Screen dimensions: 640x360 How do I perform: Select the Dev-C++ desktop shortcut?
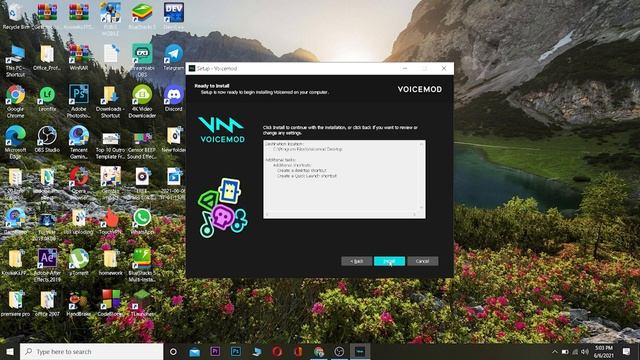173,16
